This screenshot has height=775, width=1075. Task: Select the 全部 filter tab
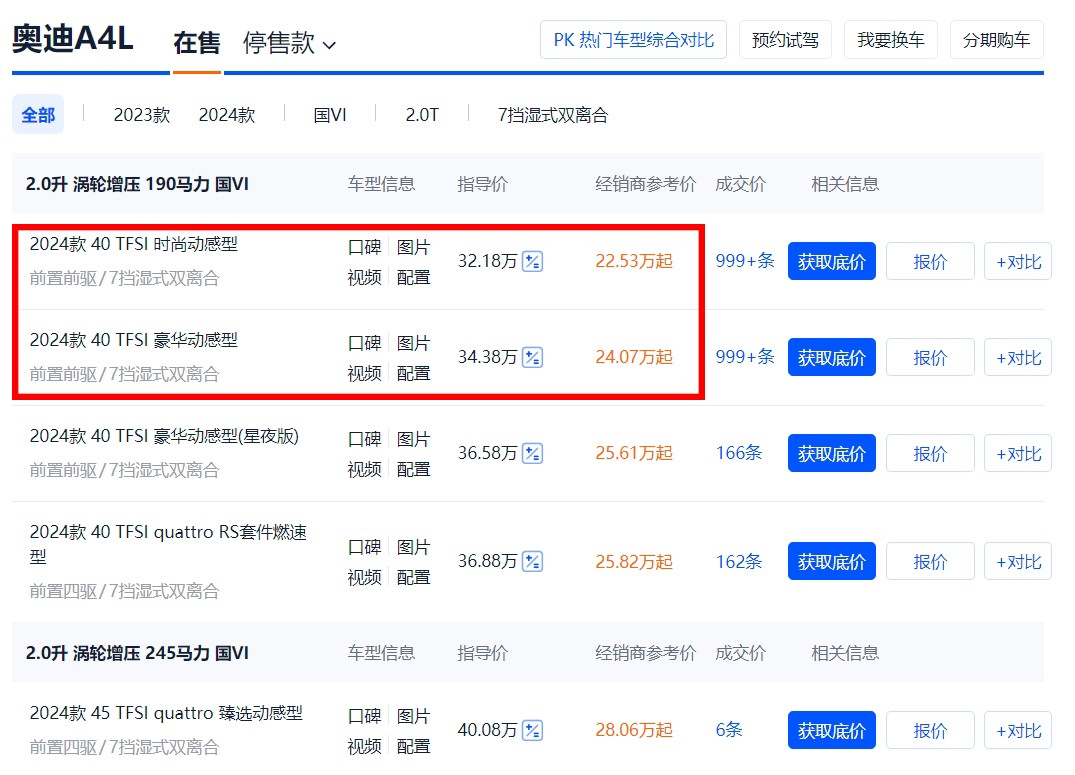click(38, 115)
